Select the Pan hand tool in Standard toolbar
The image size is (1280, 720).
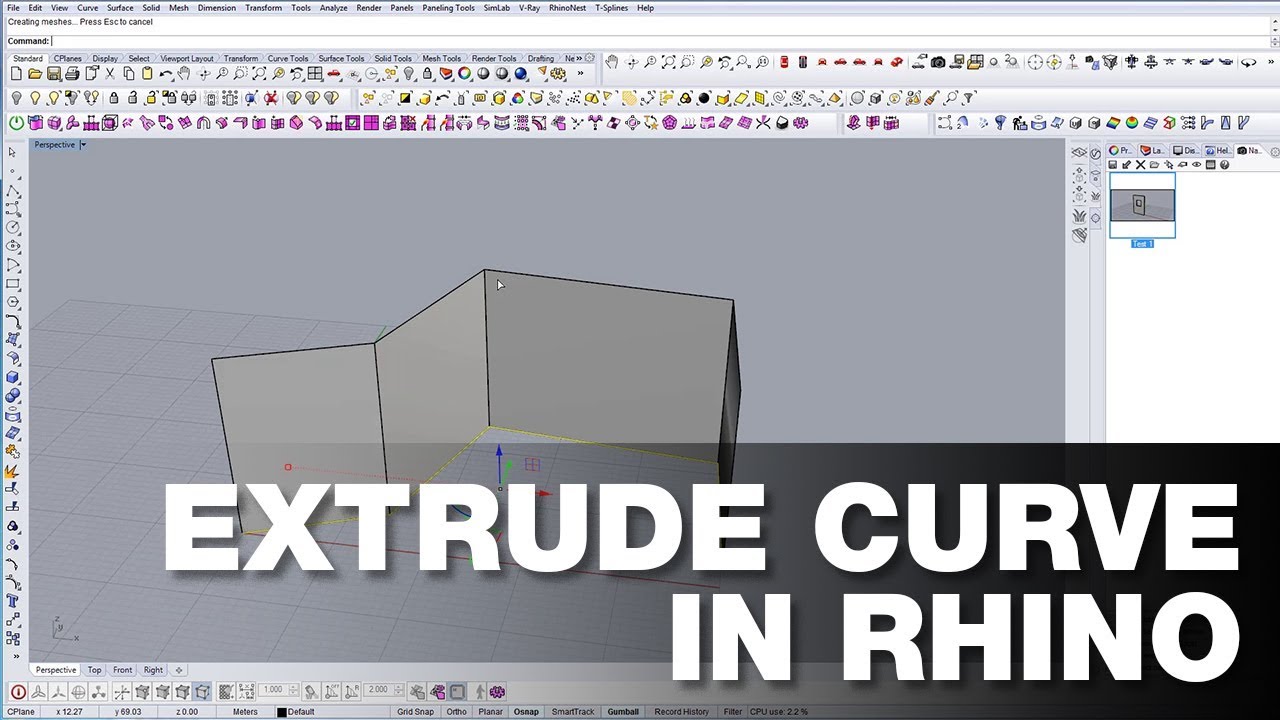click(x=184, y=73)
